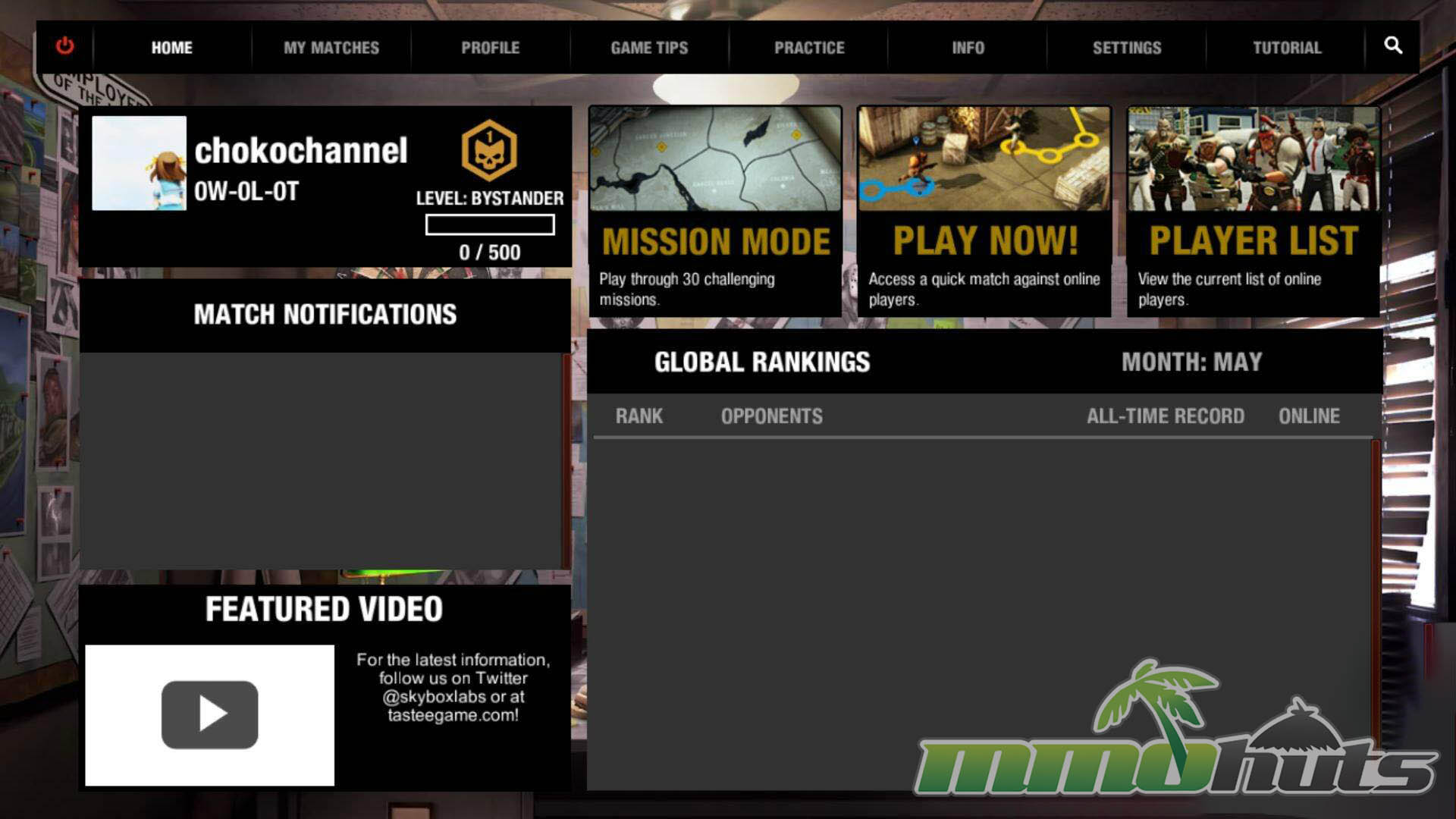This screenshot has width=1456, height=819.
Task: Click the level experience progress bar
Action: (x=490, y=224)
